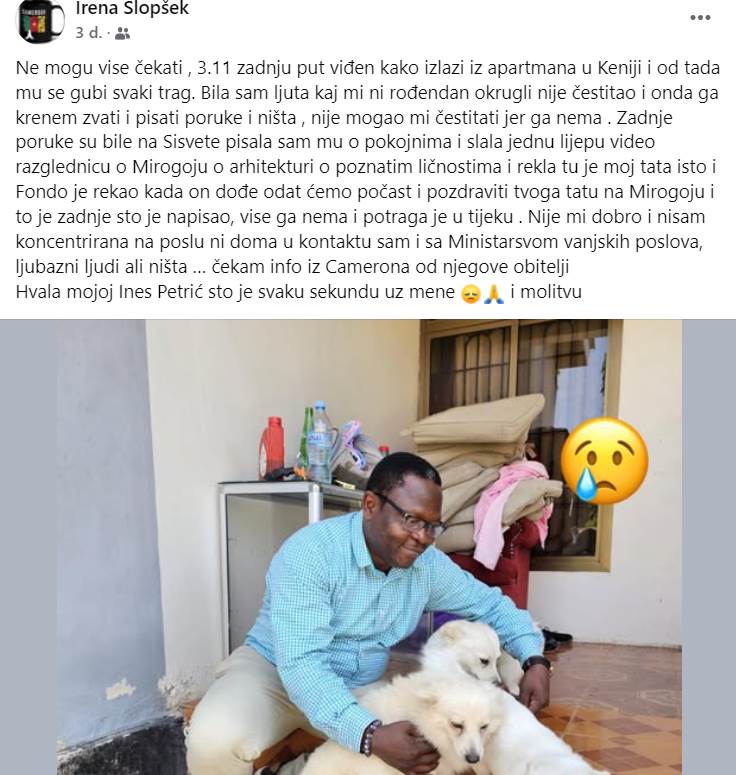Click the friends audience icon beside timestamp
The height and width of the screenshot is (775, 736).
122,33
